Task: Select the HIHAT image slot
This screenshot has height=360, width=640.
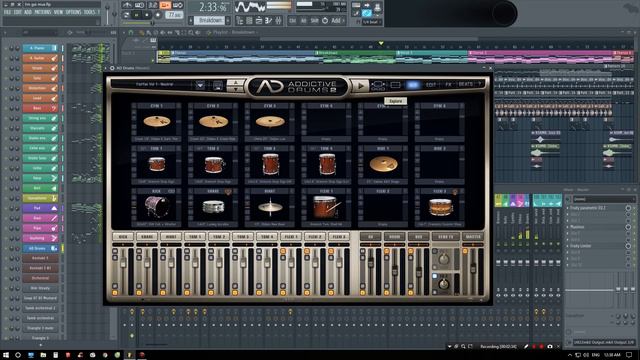Action: click(x=270, y=207)
